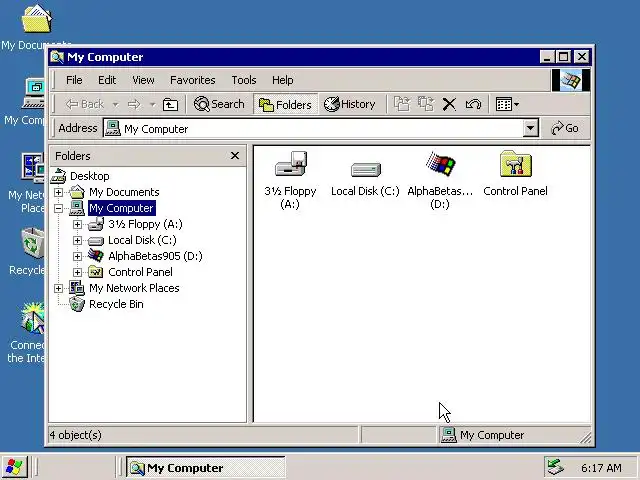
Task: Collapse My Computer tree node
Action: 58,208
